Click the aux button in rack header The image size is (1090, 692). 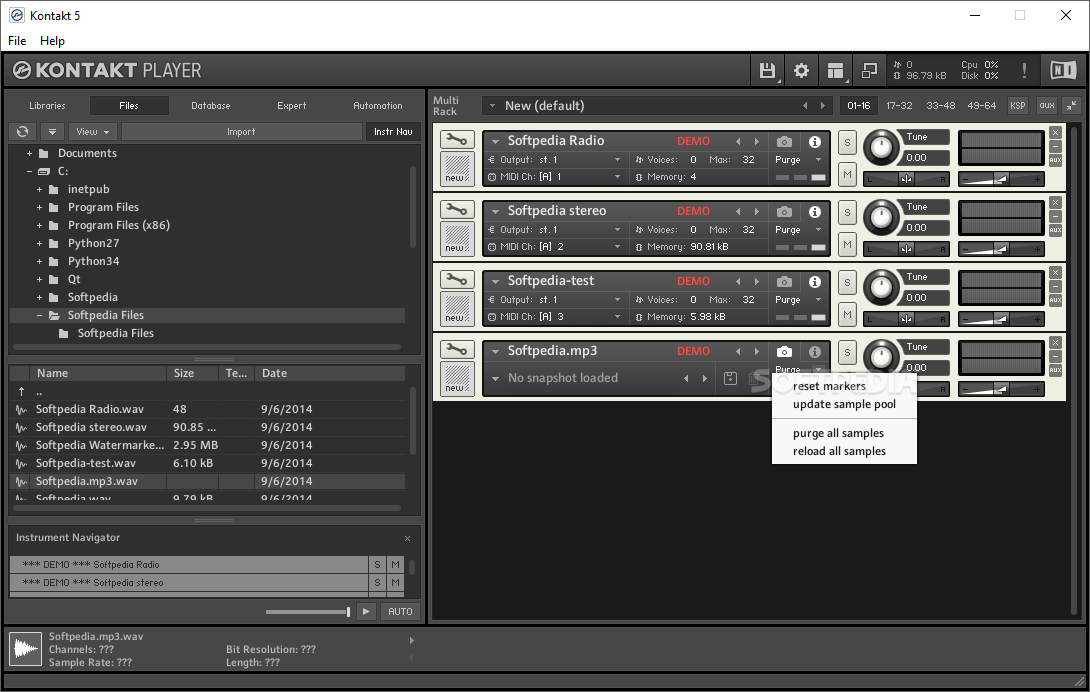1047,106
